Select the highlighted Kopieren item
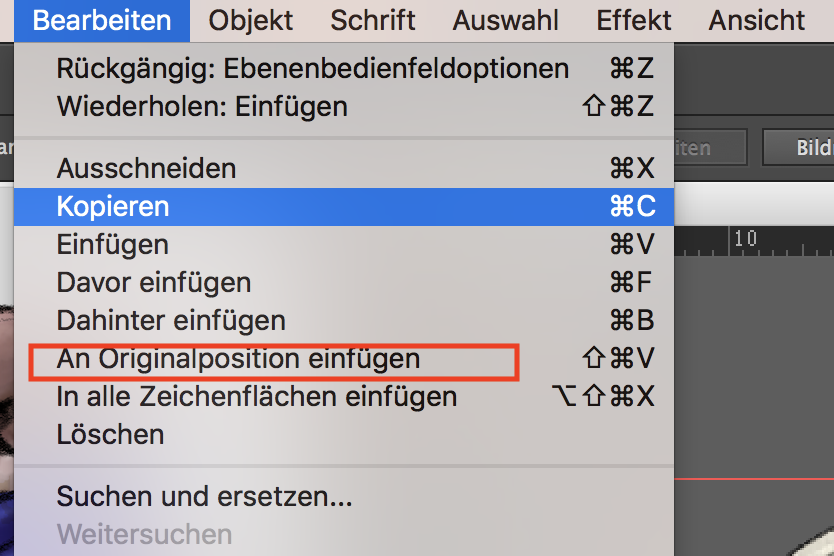 click(x=344, y=206)
